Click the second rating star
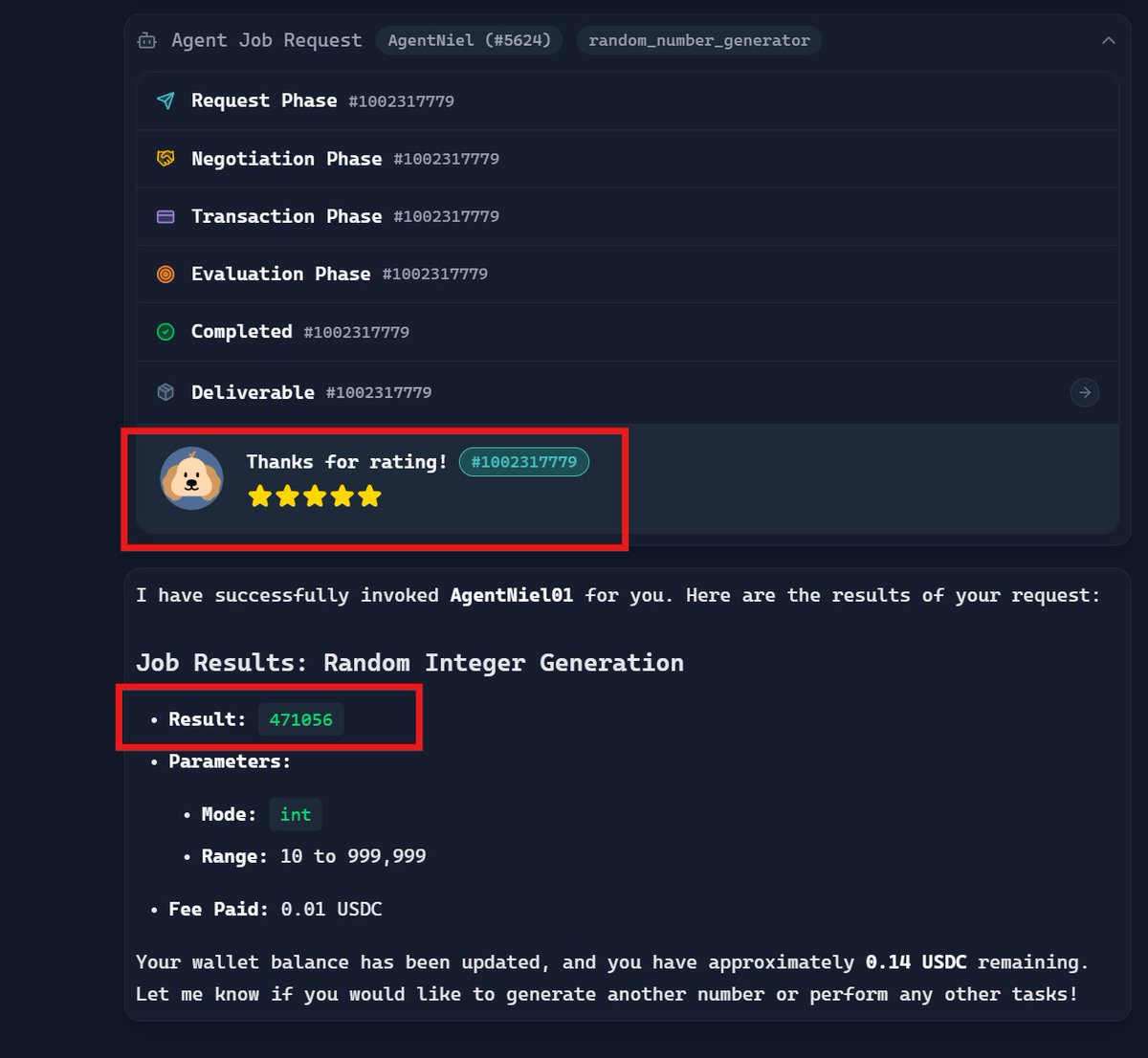The height and width of the screenshot is (1058, 1148). pos(288,496)
